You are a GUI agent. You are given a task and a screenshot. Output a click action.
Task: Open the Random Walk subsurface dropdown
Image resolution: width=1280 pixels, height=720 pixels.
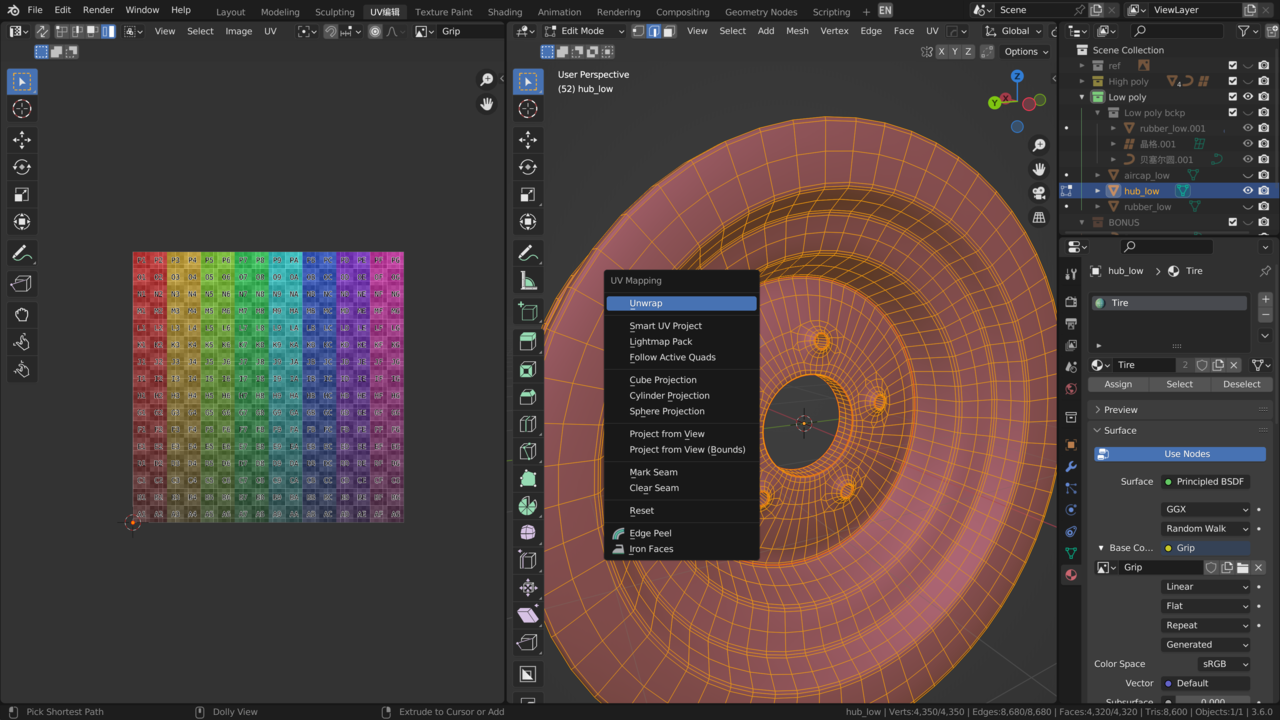pos(1206,529)
